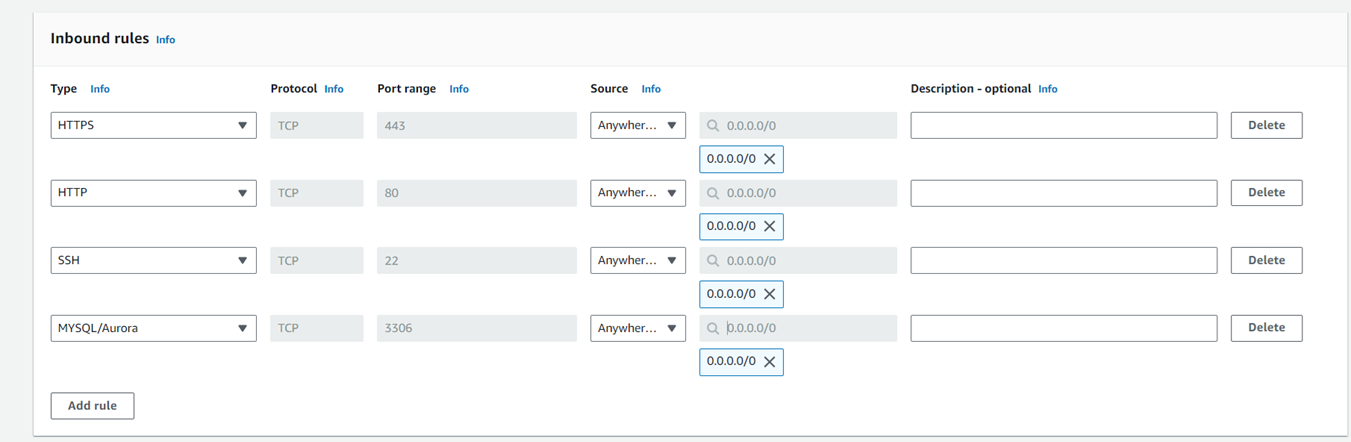Expand Source dropdown for HTTP rule
The image size is (1351, 442).
(637, 193)
